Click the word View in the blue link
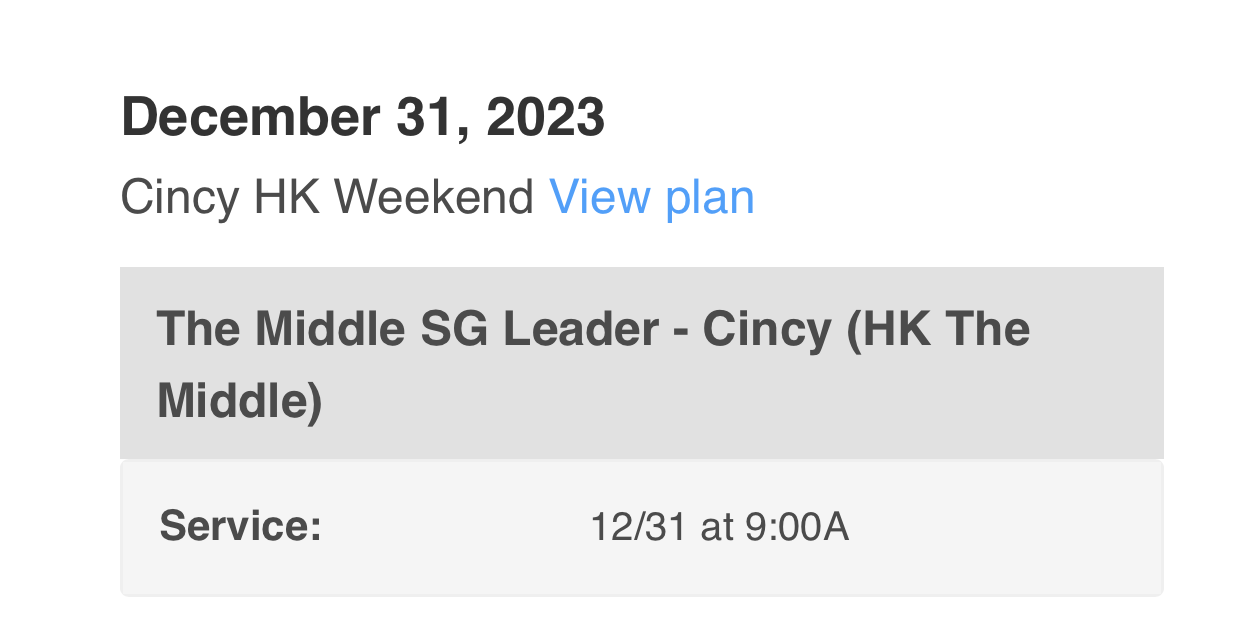This screenshot has width=1257, height=623. (597, 197)
